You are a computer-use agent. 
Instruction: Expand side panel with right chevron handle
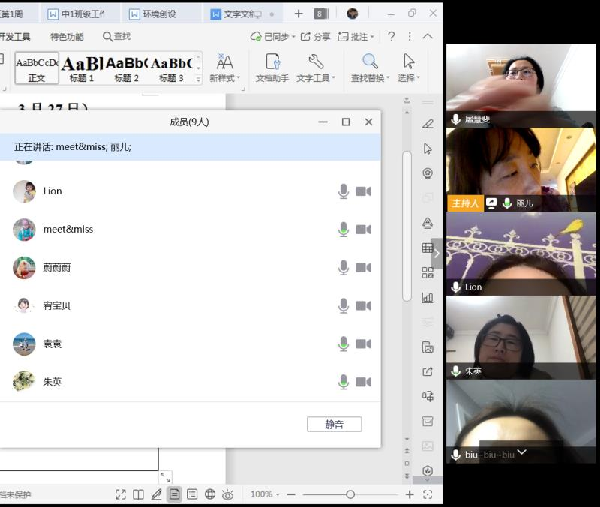437,253
